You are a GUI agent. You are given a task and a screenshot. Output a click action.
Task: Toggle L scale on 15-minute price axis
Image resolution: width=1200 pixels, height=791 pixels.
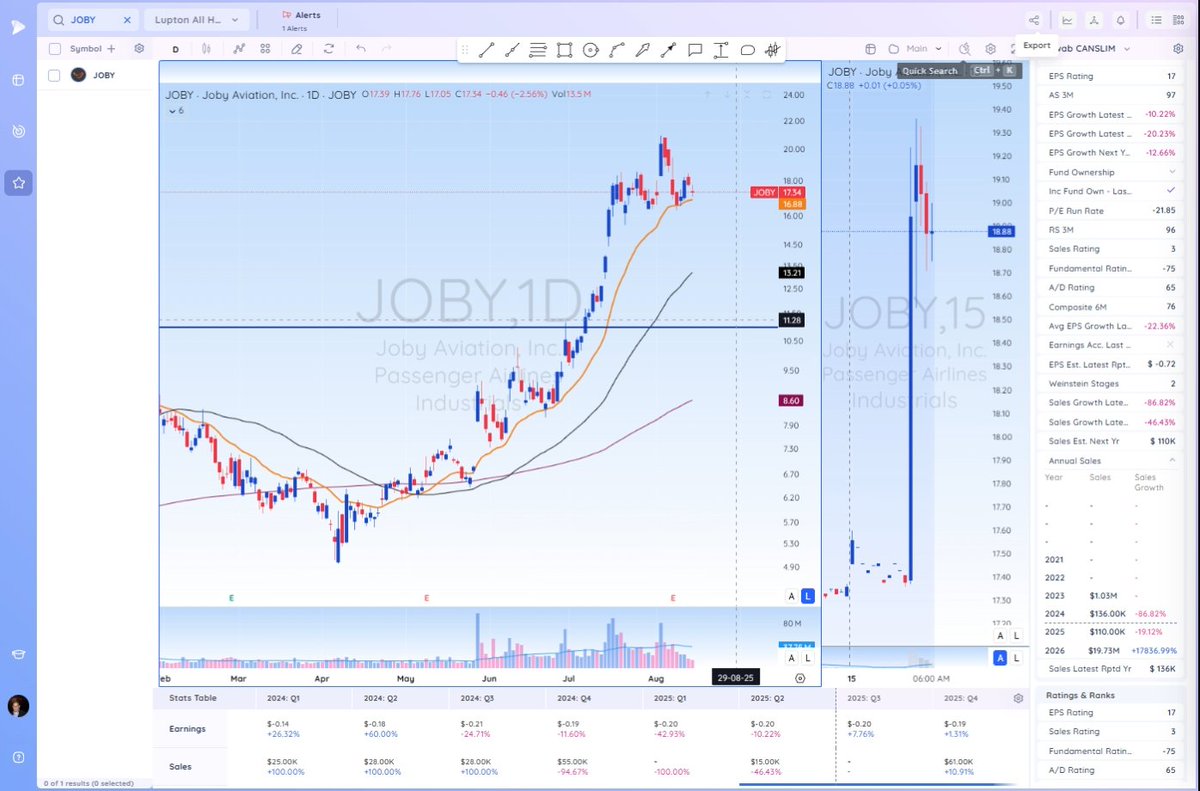[1016, 635]
